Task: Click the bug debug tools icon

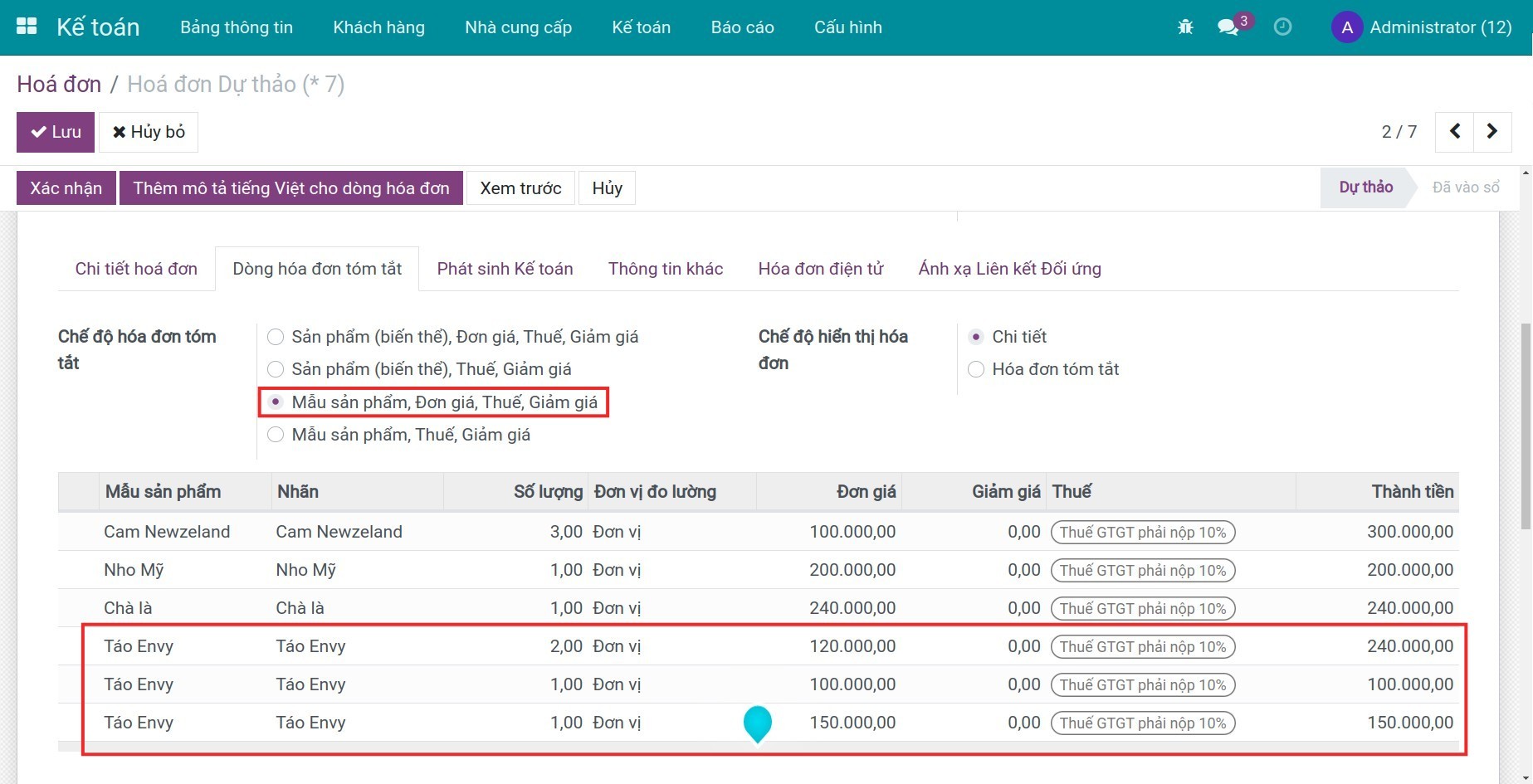Action: 1185,27
